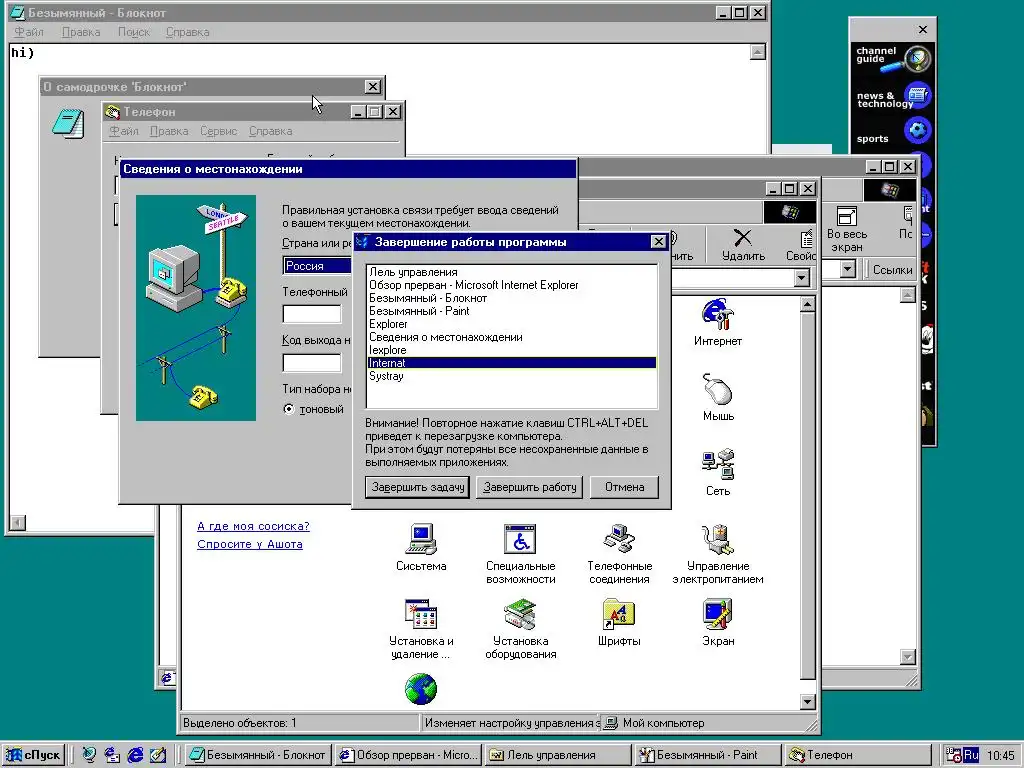This screenshot has width=1024, height=768.
Task: Select 'Iexplore' in the task list
Action: coord(511,351)
